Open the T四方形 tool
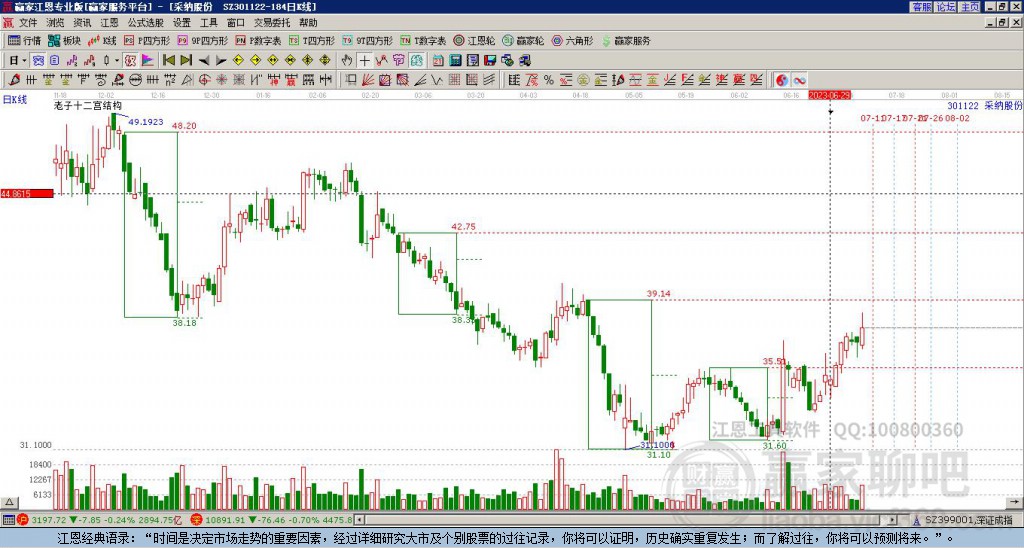 [312, 40]
